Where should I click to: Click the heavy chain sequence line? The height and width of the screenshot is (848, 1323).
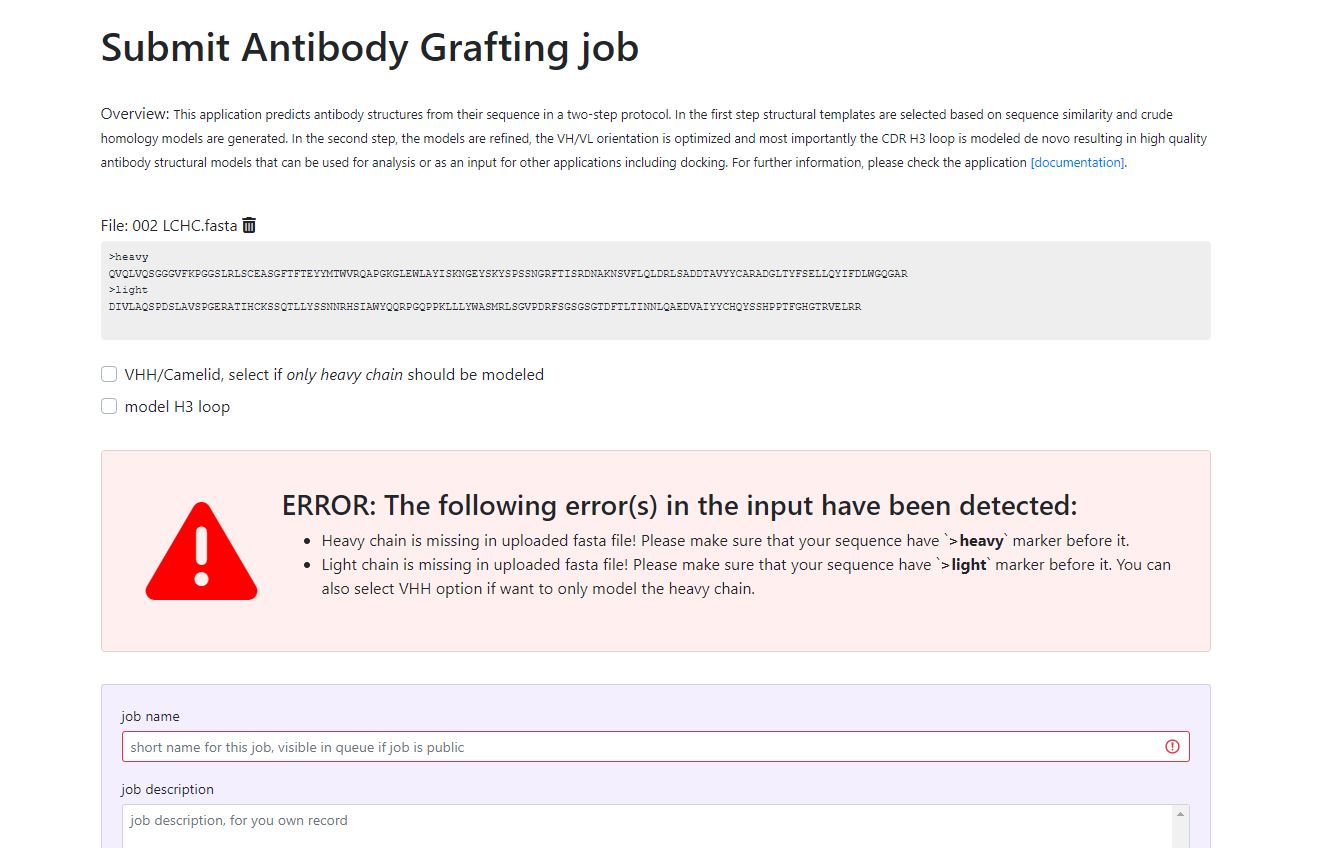(x=508, y=273)
